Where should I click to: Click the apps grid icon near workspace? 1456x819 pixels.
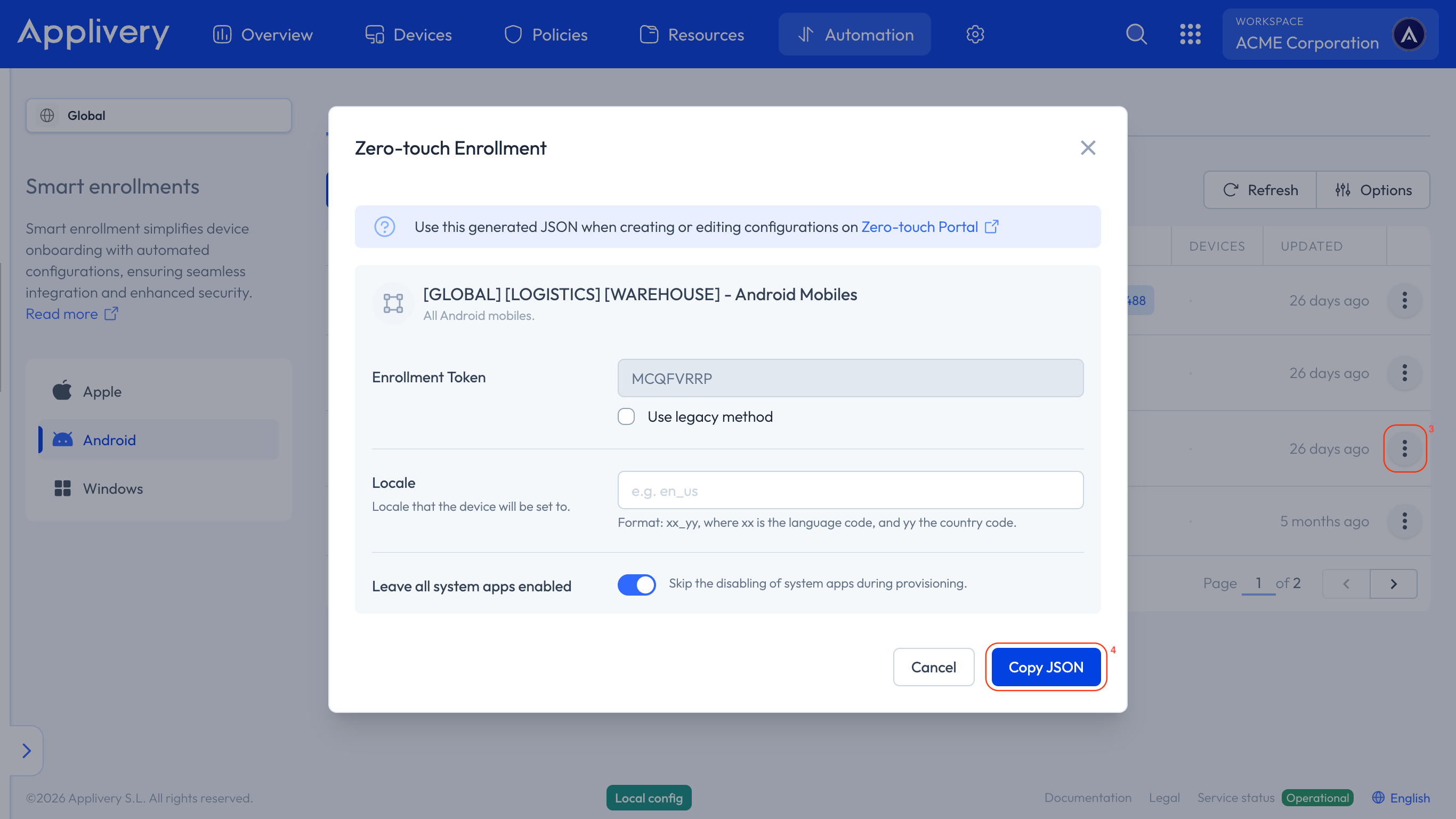coord(1191,34)
